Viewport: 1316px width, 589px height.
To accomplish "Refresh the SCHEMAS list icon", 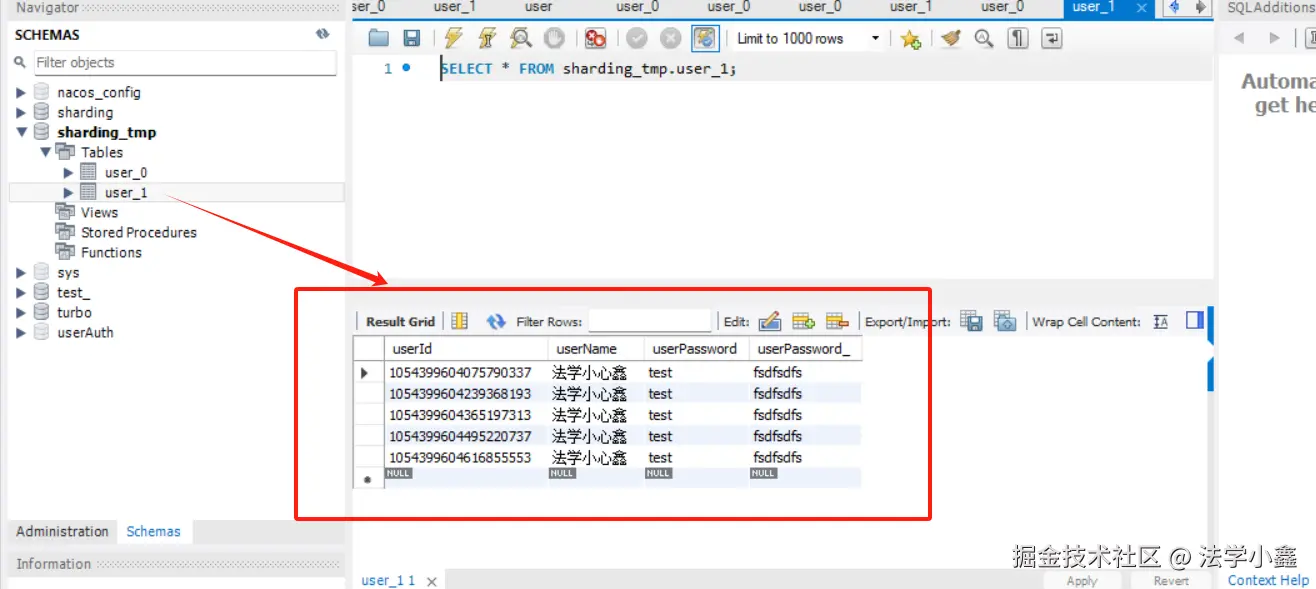I will pos(322,34).
